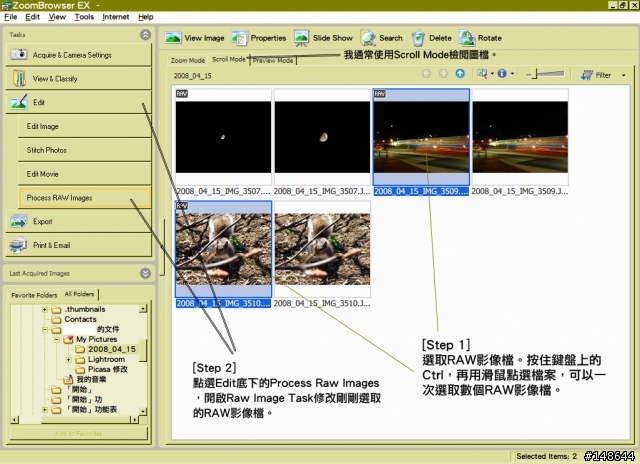Open the Edit menu
640x464 pixels.
coord(32,17)
